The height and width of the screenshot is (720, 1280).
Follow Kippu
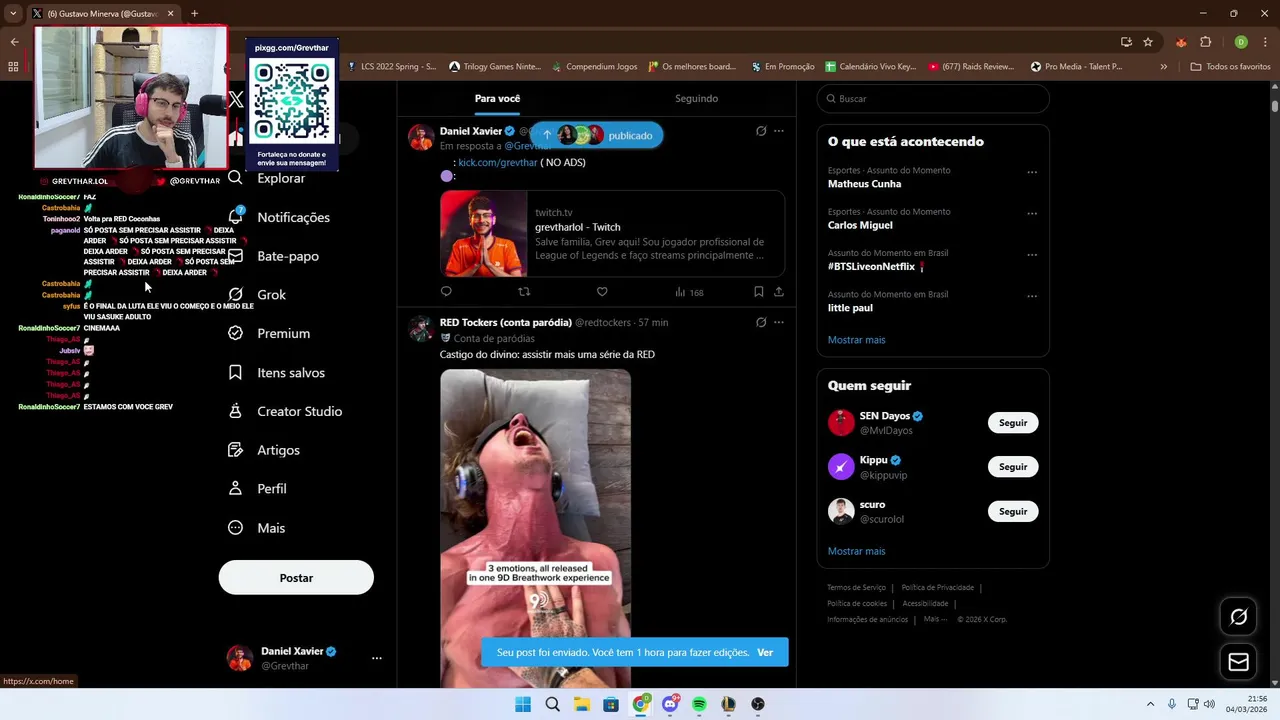pos(1013,467)
